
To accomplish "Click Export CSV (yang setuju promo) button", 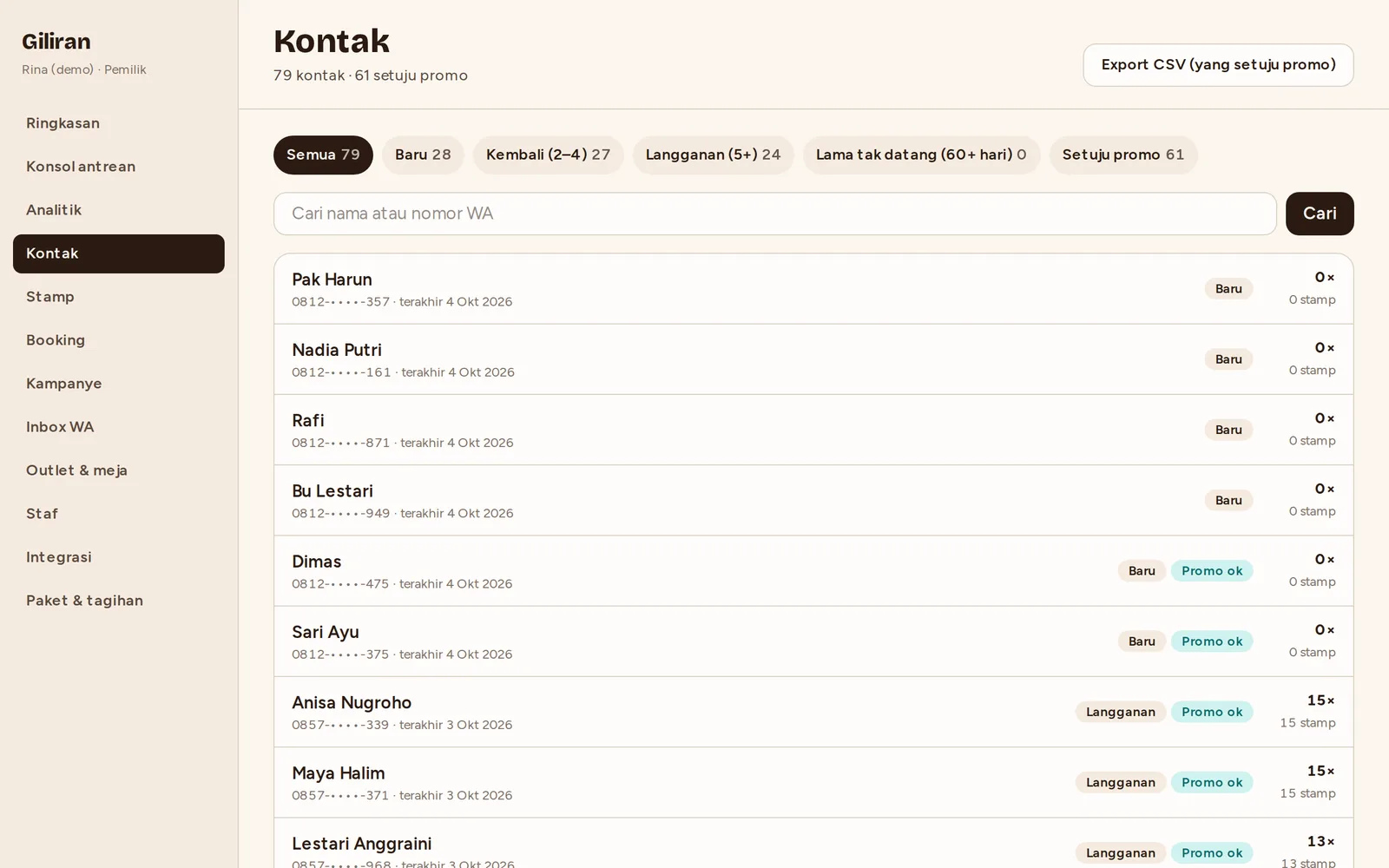I will coord(1218,65).
